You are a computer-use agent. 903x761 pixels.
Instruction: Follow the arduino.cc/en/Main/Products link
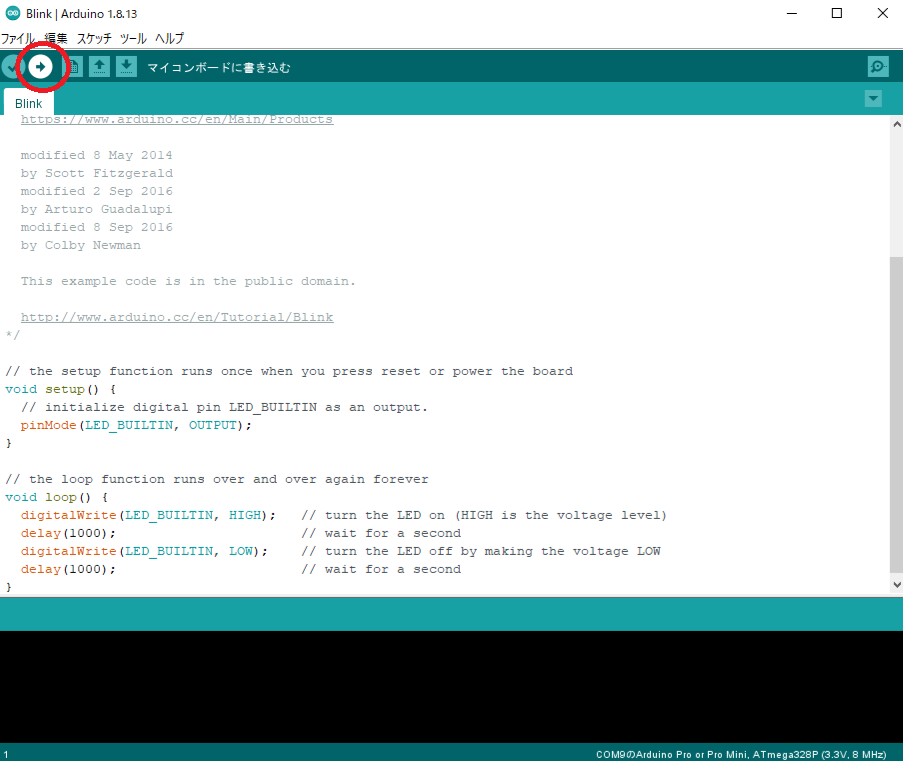click(x=177, y=119)
